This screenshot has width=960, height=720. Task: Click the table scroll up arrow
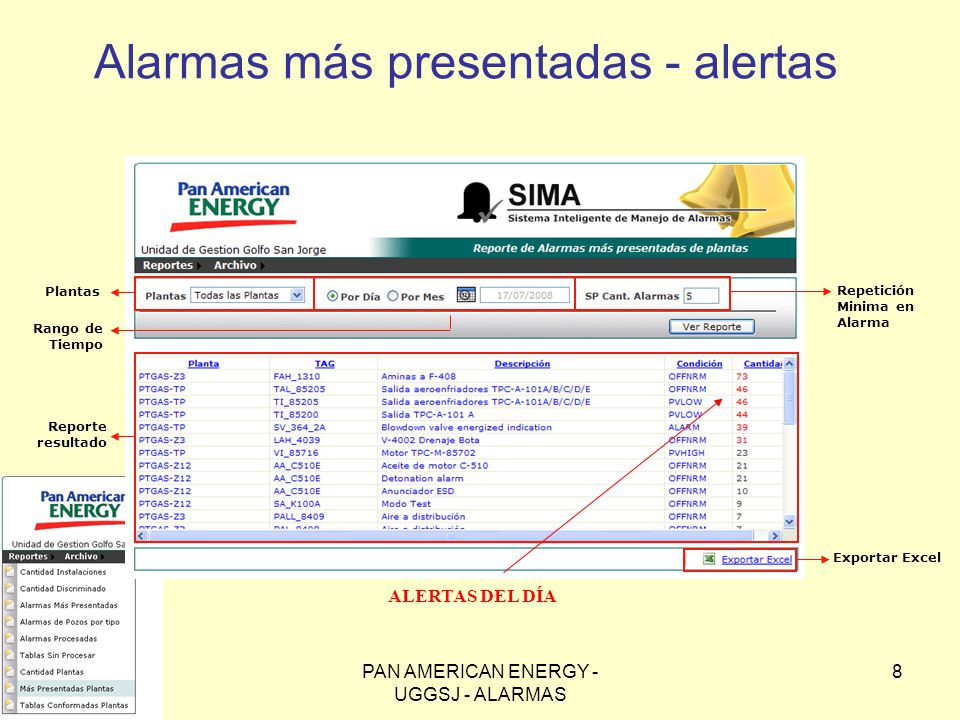pos(789,364)
